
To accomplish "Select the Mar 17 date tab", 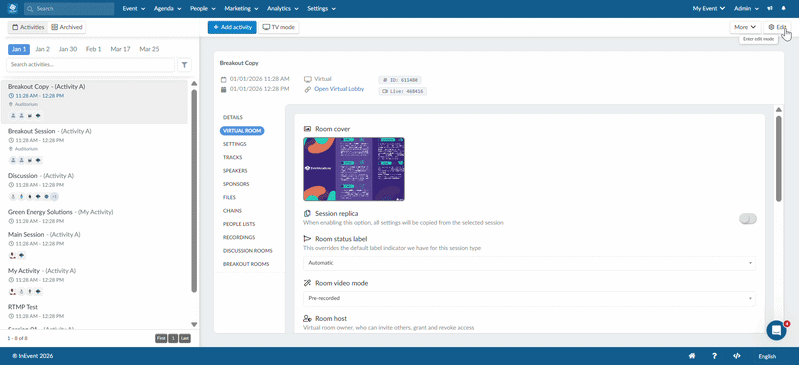I will (121, 49).
